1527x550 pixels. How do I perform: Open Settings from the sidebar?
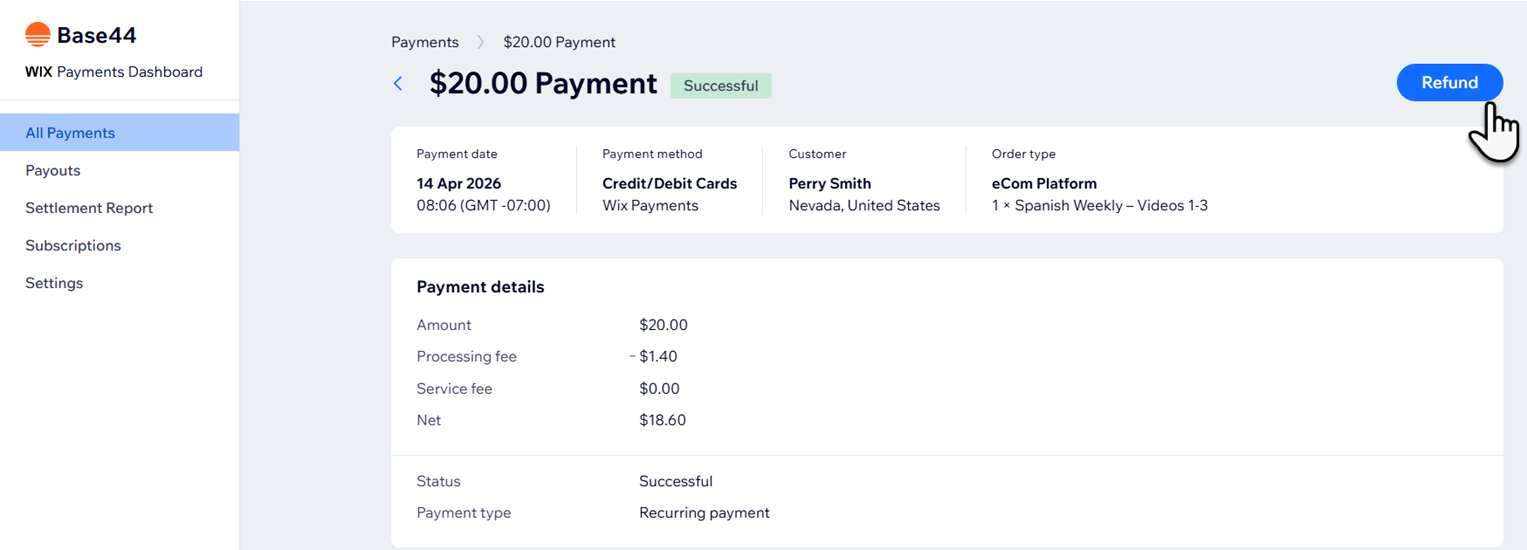[x=54, y=283]
